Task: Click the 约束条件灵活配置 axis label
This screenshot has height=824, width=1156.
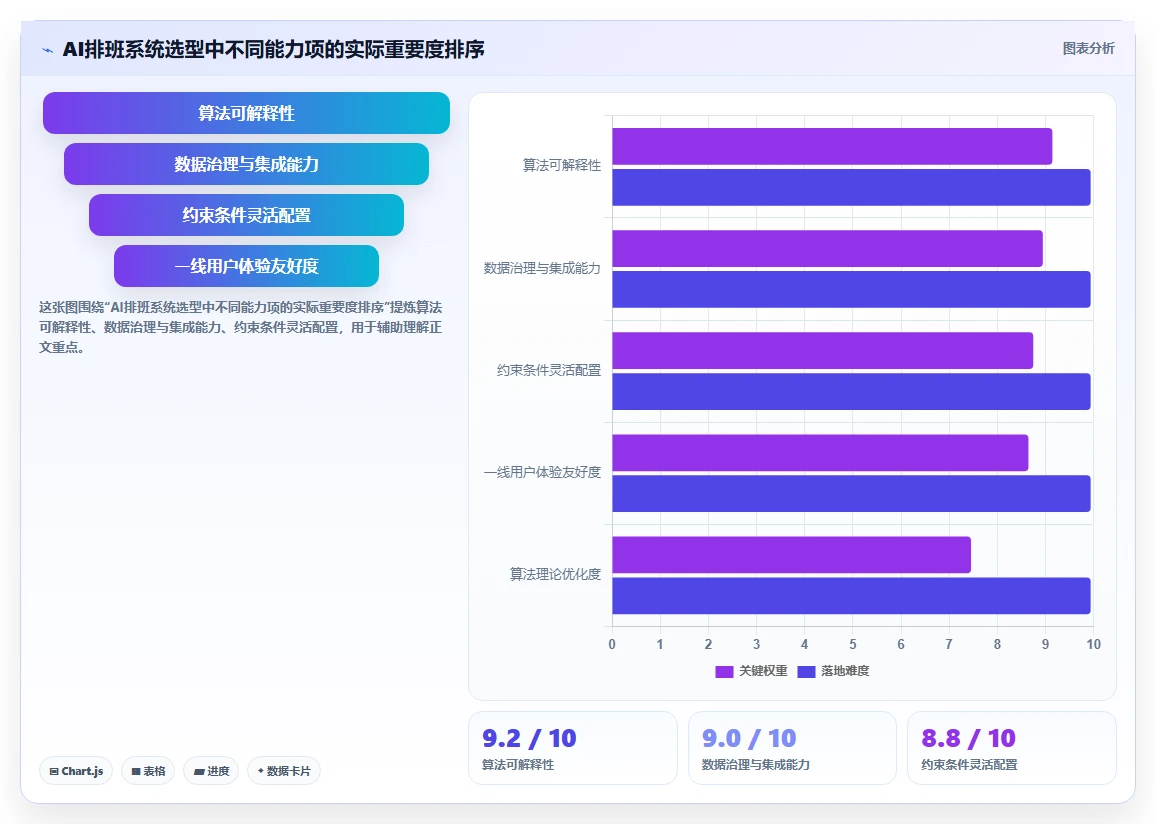Action: coord(549,370)
